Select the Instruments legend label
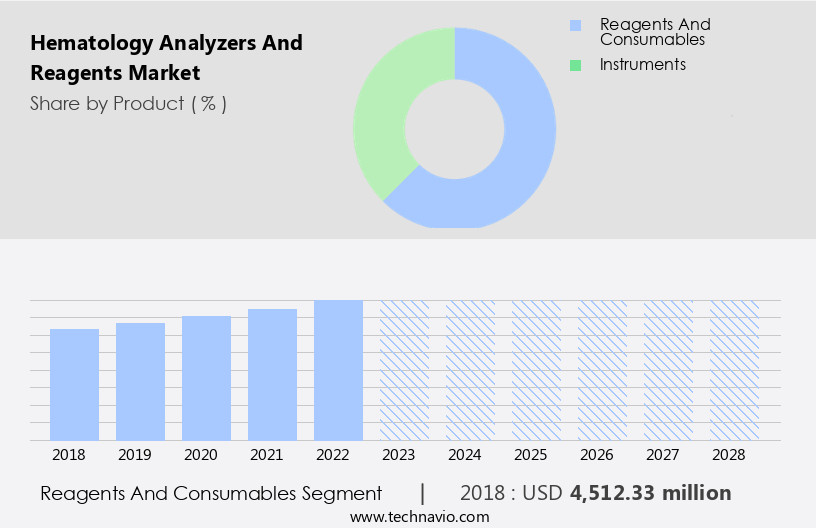The image size is (816, 528). (642, 65)
